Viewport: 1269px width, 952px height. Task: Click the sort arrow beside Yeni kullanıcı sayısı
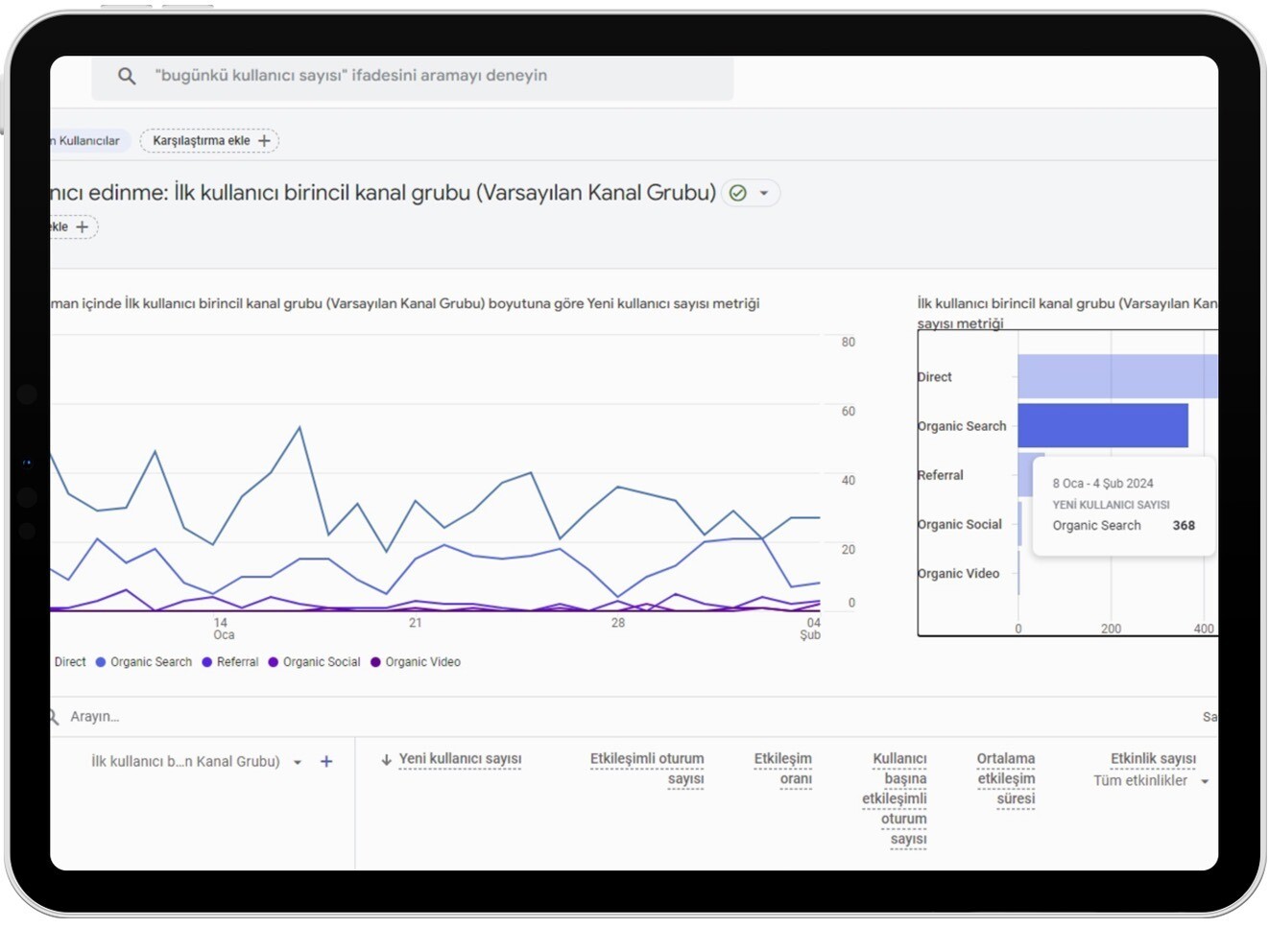[386, 760]
